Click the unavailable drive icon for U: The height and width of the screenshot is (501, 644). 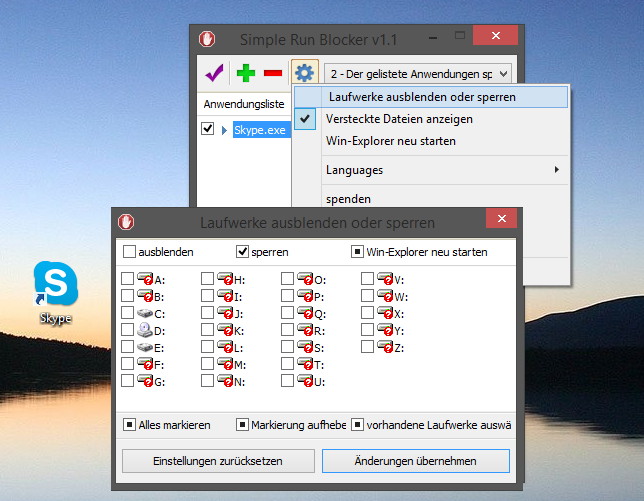[x=305, y=381]
